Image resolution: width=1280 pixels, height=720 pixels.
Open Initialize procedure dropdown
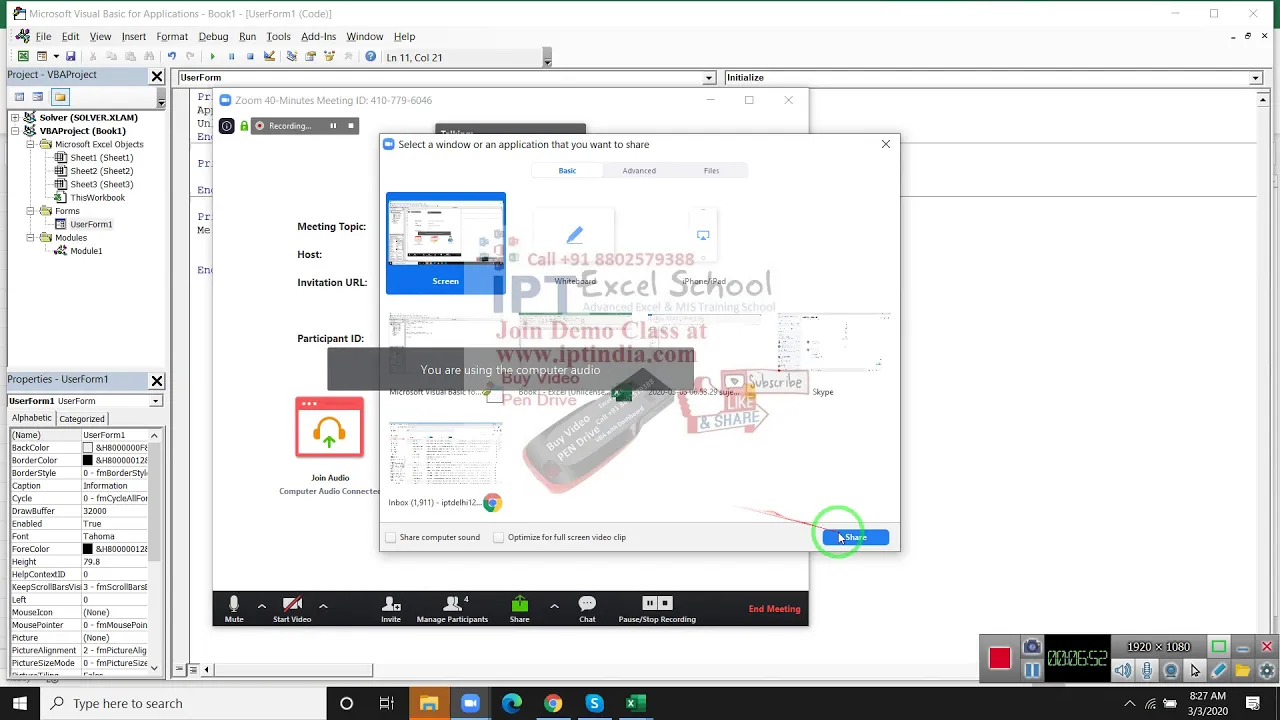[1255, 78]
